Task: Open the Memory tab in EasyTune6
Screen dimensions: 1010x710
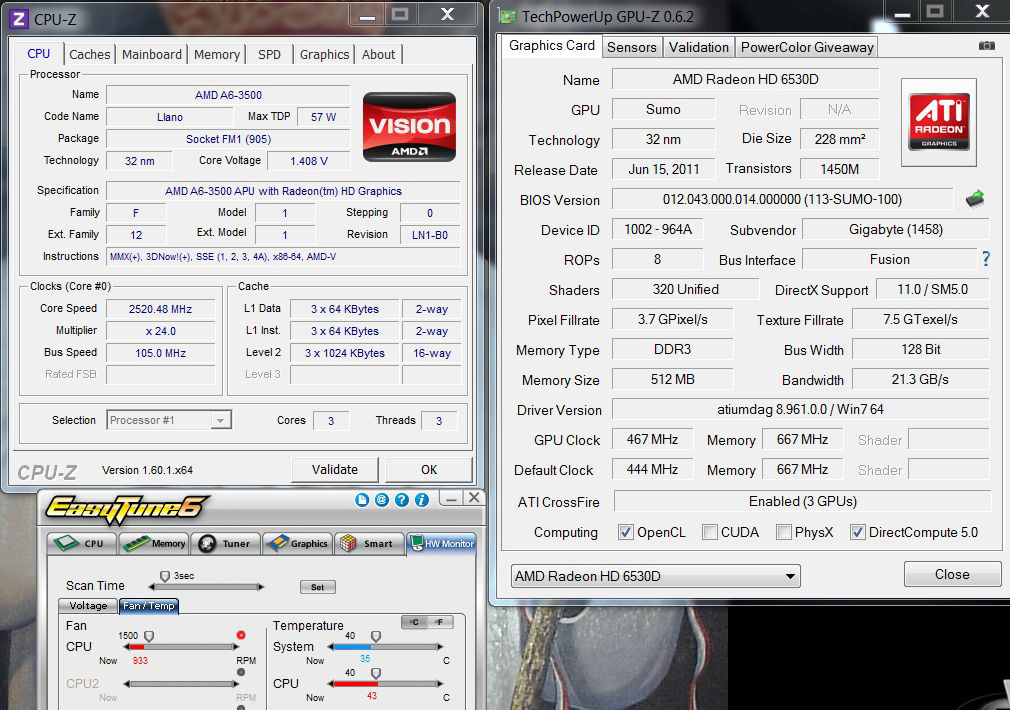Action: (x=155, y=544)
